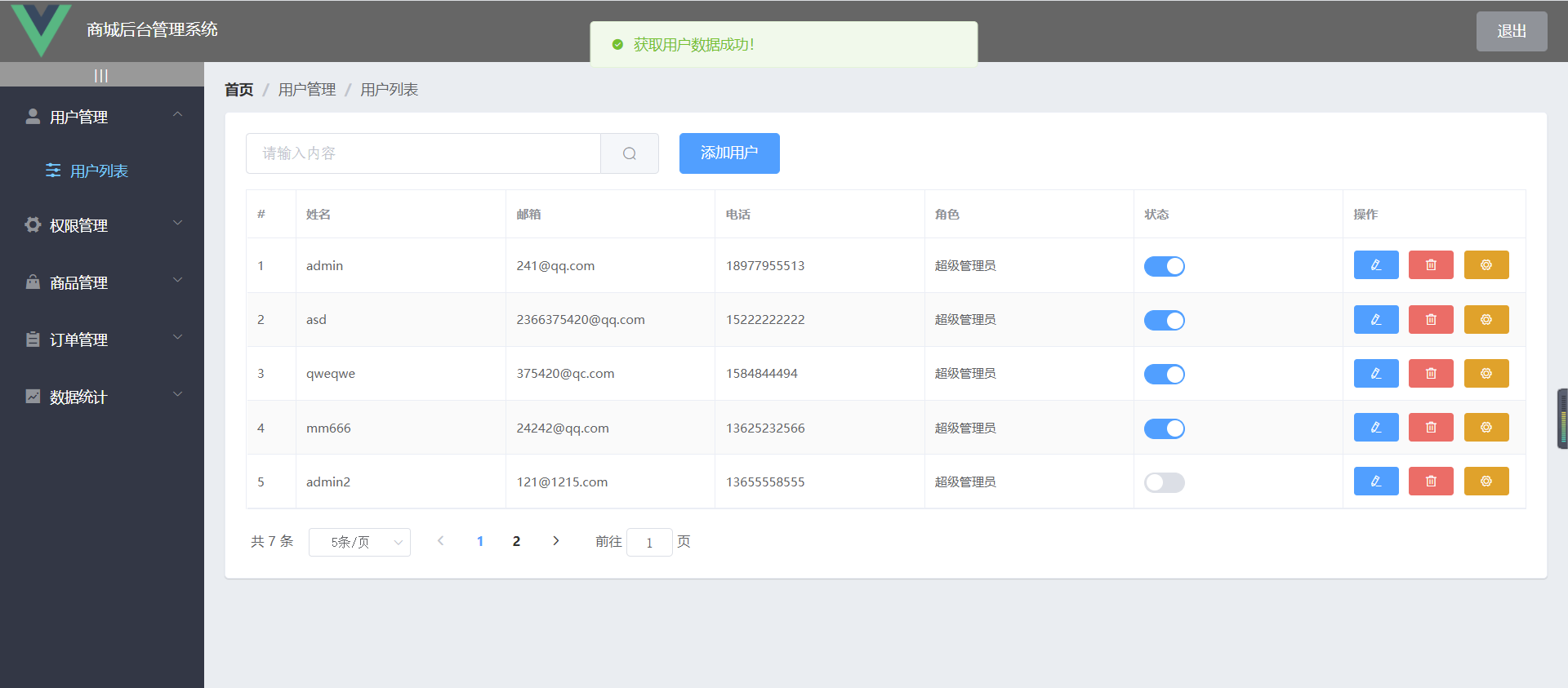The width and height of the screenshot is (1568, 688).
Task: Toggle status switch for user mm666
Action: click(x=1164, y=428)
